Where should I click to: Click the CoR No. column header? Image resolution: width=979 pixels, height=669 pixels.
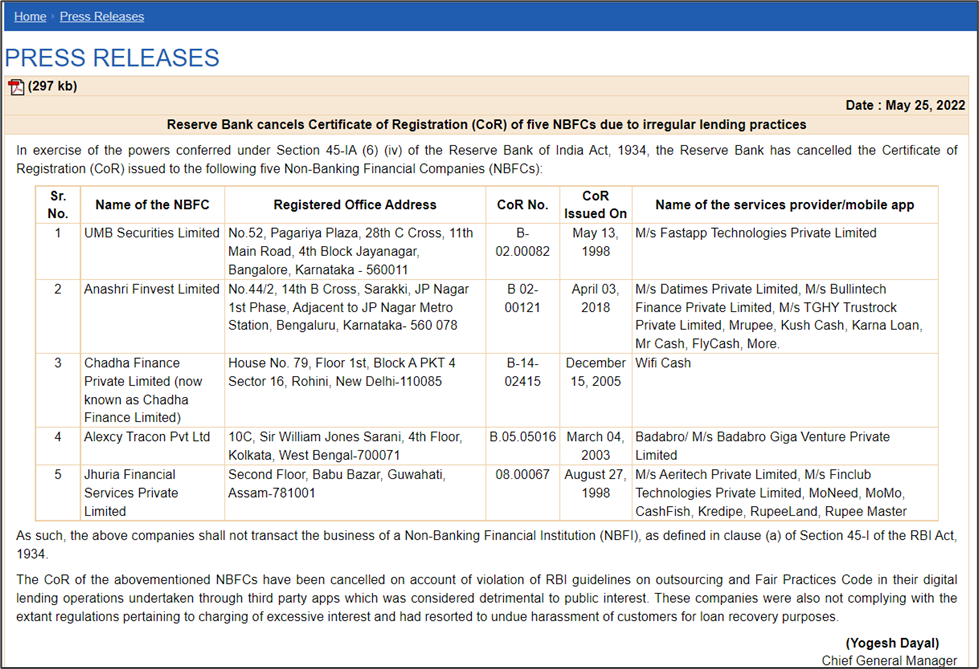(x=523, y=205)
